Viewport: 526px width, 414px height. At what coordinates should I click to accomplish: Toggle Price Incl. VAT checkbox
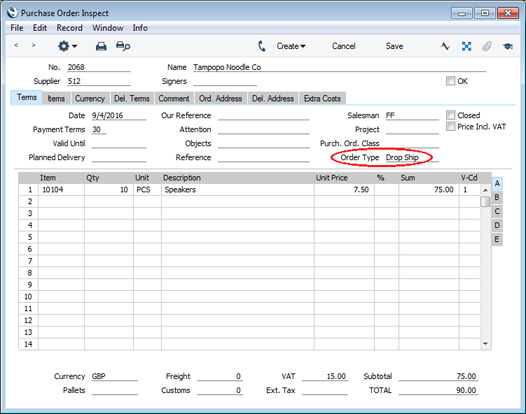[450, 126]
